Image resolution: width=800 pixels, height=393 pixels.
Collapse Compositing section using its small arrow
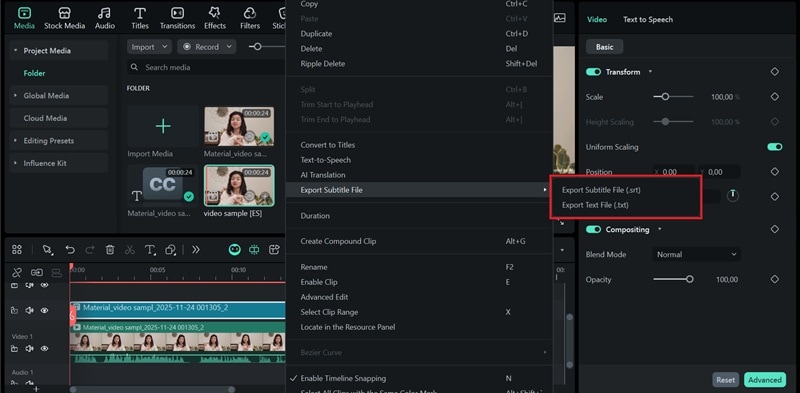659,230
